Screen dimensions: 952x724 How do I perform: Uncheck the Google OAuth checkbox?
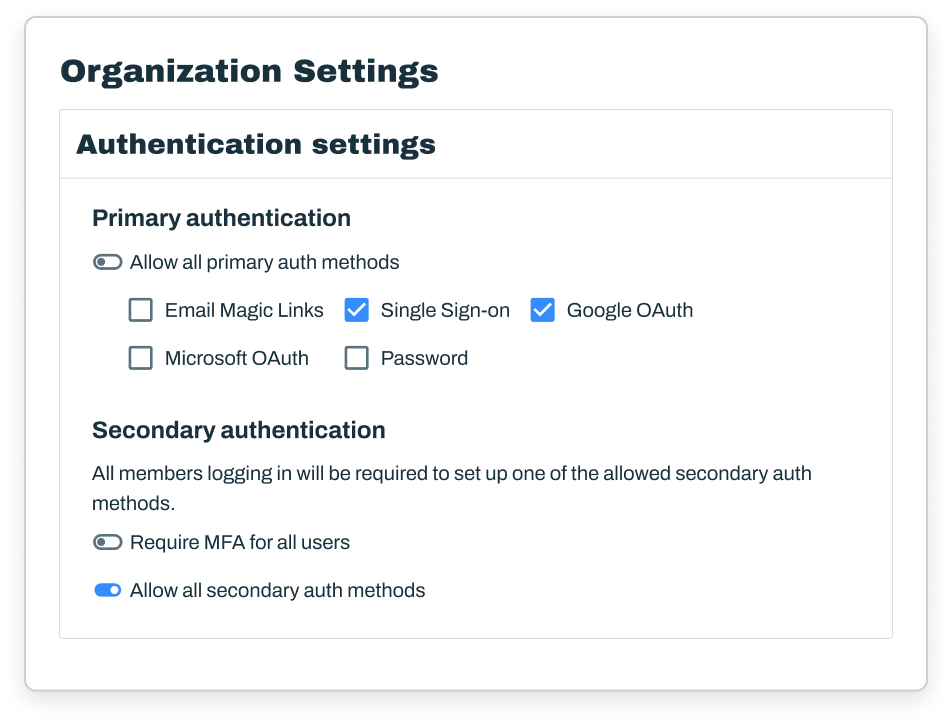tap(543, 310)
